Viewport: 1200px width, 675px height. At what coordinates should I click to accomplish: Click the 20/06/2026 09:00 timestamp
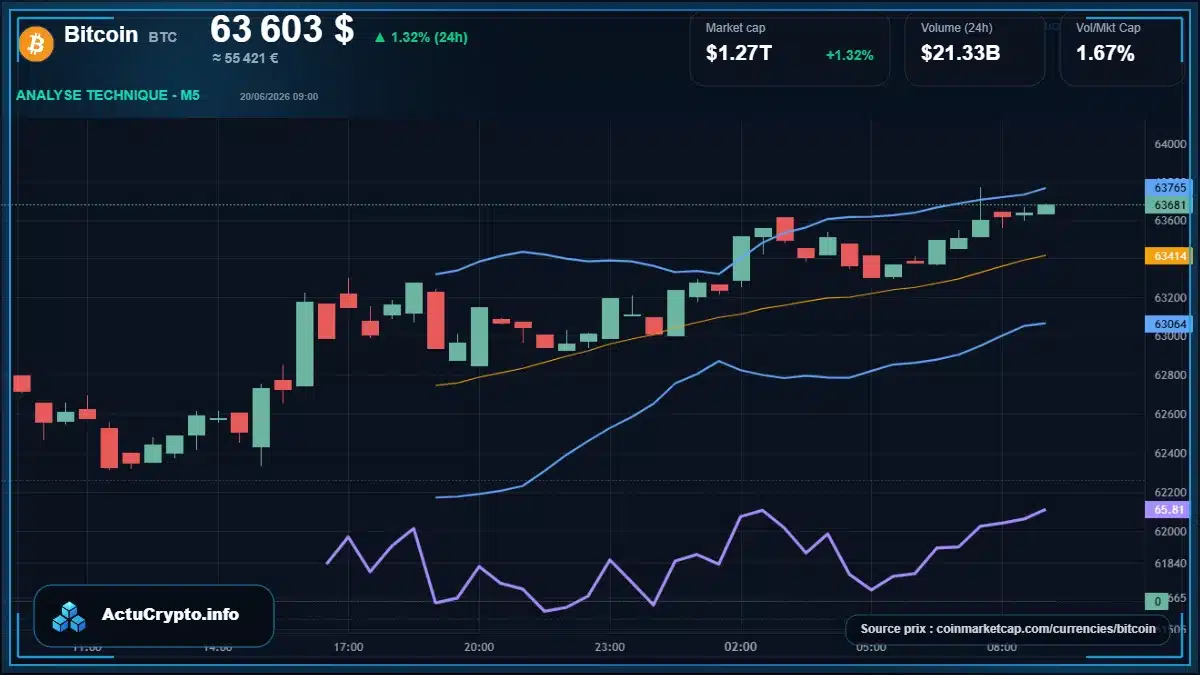[x=279, y=96]
